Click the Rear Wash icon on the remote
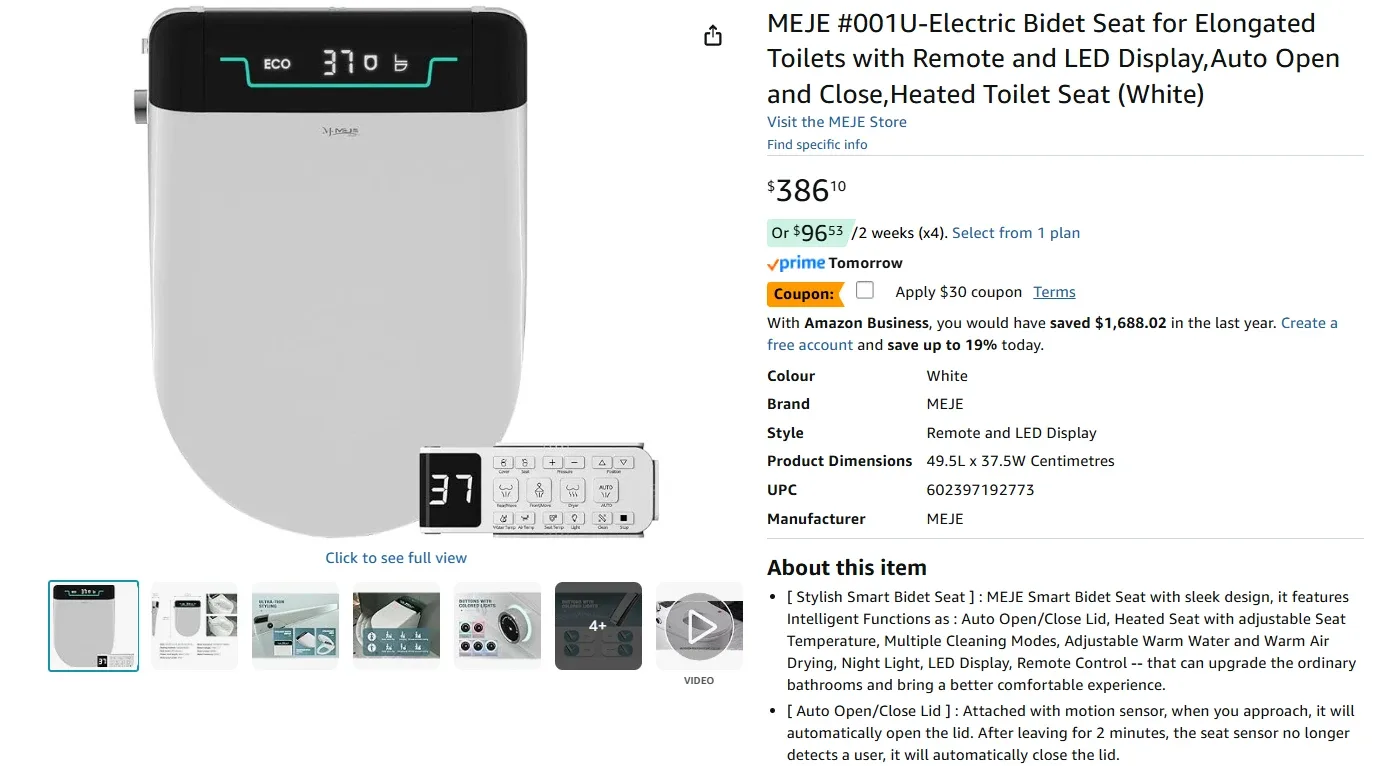The width and height of the screenshot is (1380, 766). click(506, 490)
